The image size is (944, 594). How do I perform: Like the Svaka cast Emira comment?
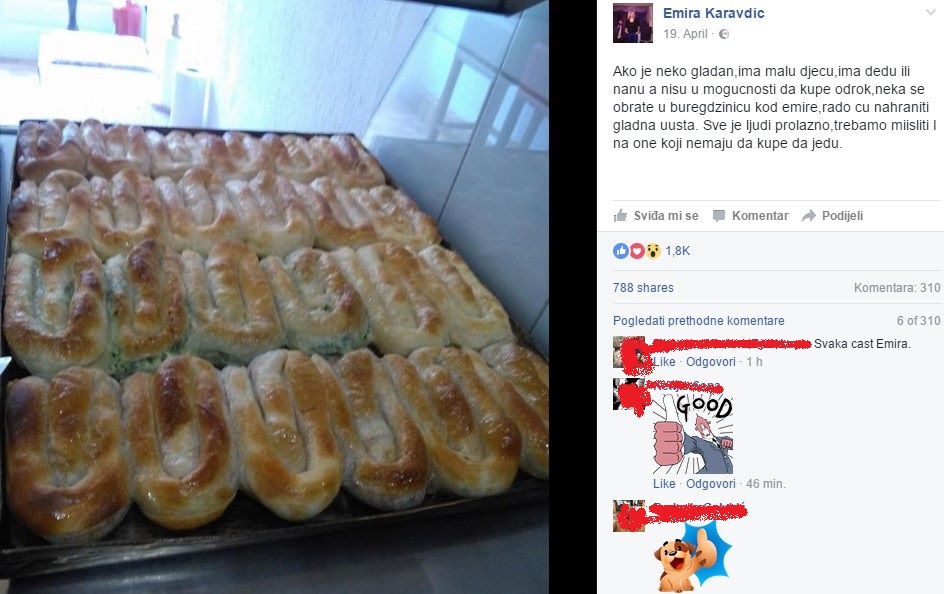pyautogui.click(x=664, y=362)
